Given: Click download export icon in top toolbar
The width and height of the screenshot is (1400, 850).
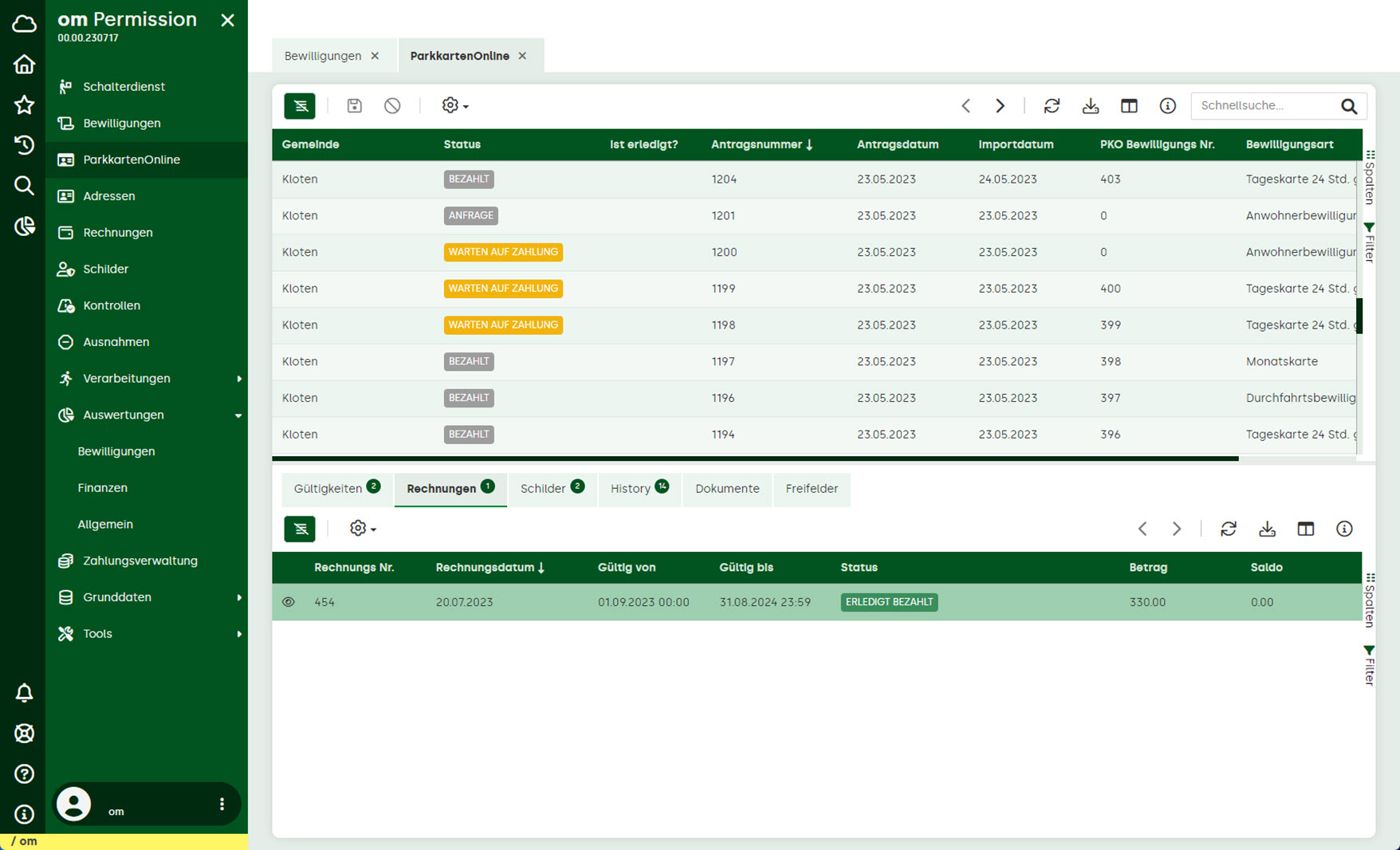Looking at the screenshot, I should tap(1090, 105).
